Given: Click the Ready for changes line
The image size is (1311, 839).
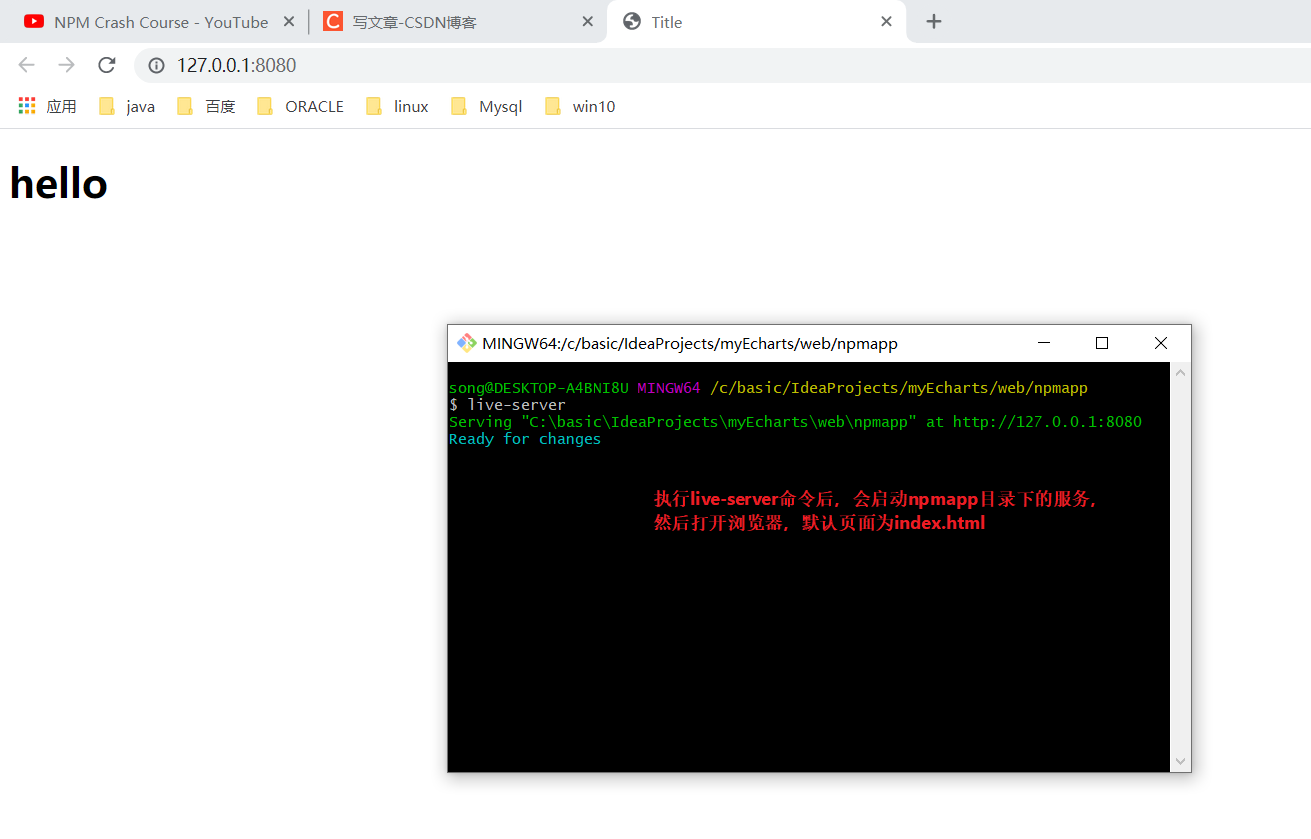Looking at the screenshot, I should click(525, 439).
